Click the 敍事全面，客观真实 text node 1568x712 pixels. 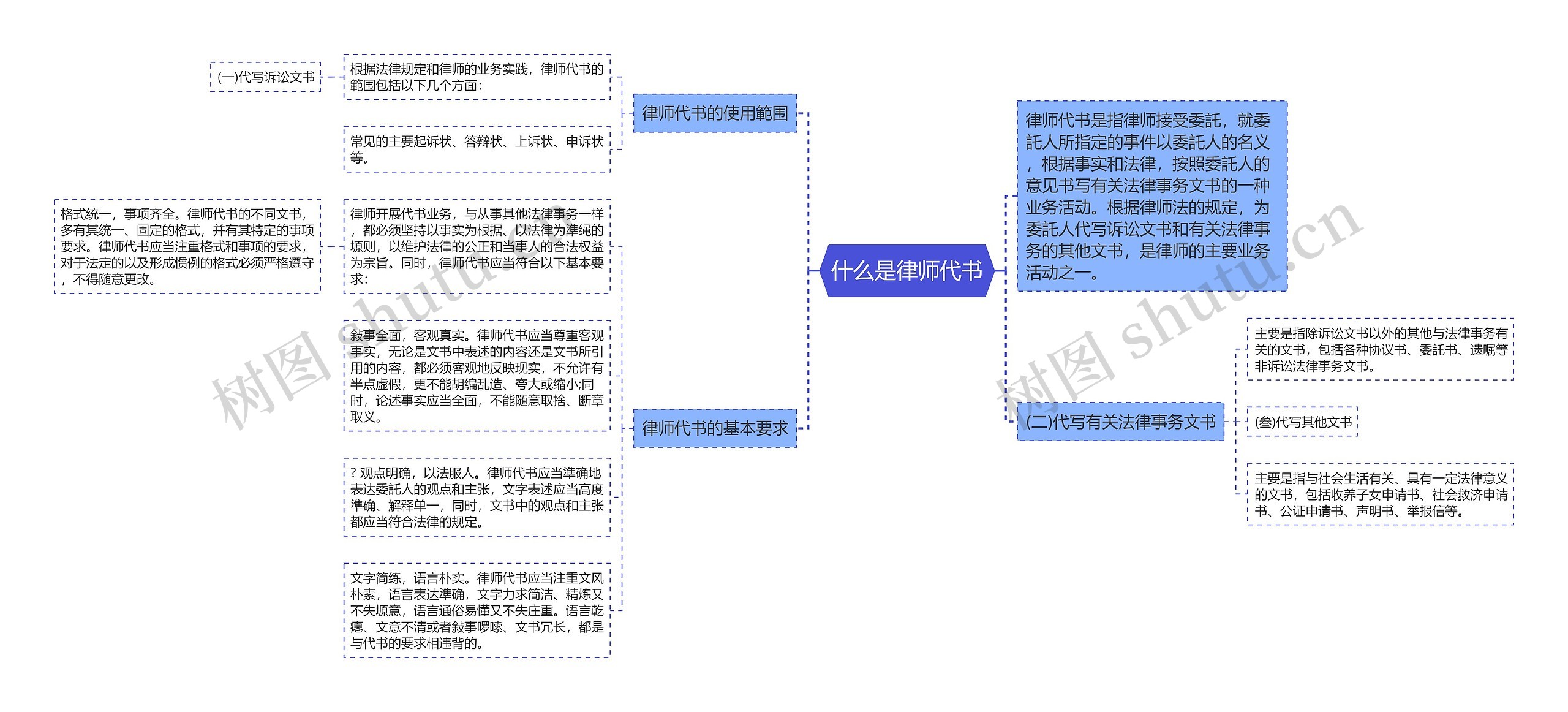pyautogui.click(x=477, y=376)
